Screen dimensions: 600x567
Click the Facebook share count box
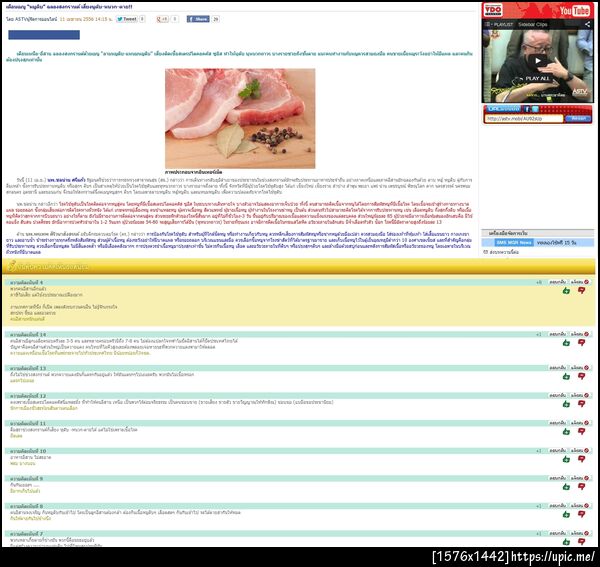(215, 19)
